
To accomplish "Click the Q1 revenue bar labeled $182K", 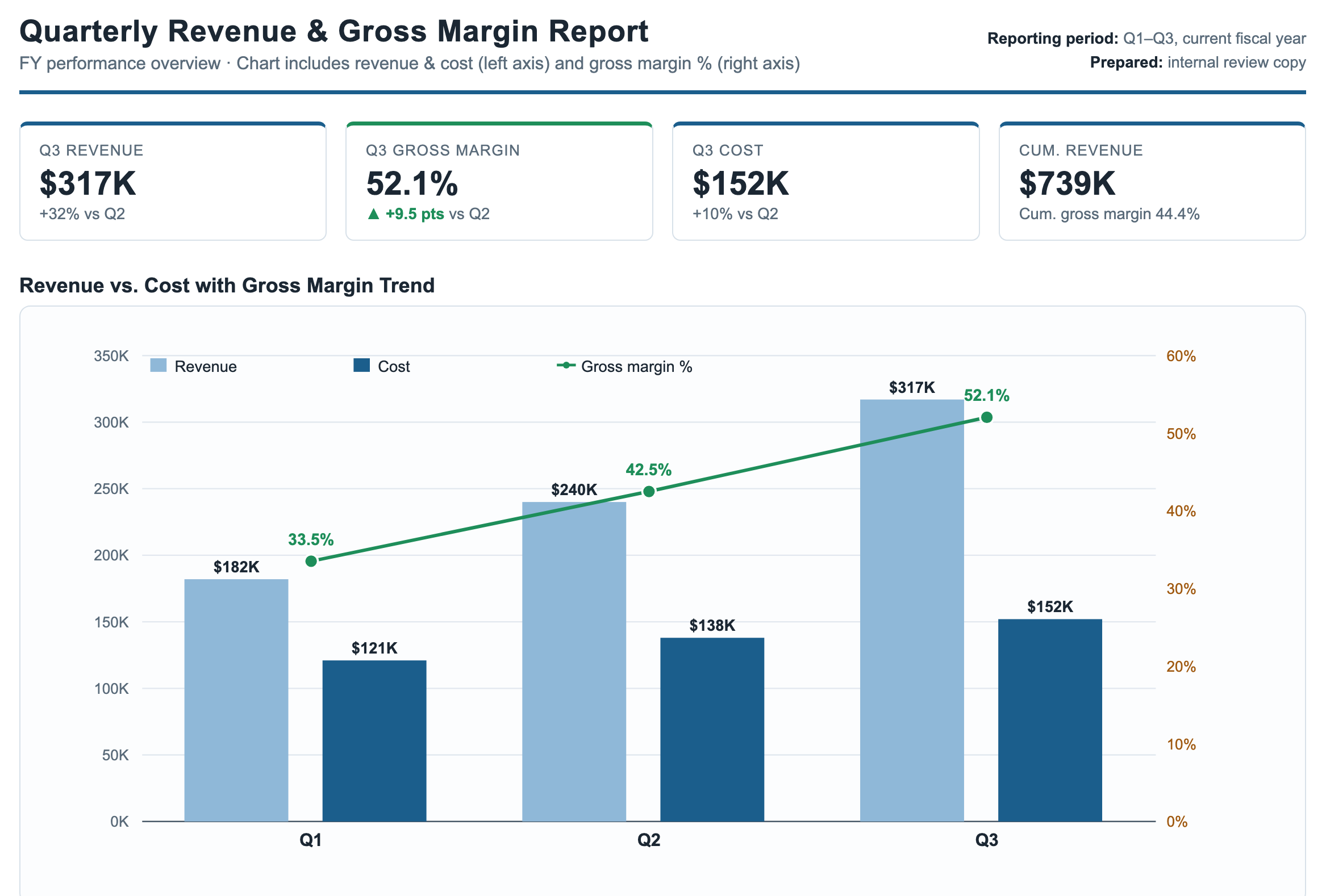I will click(236, 700).
